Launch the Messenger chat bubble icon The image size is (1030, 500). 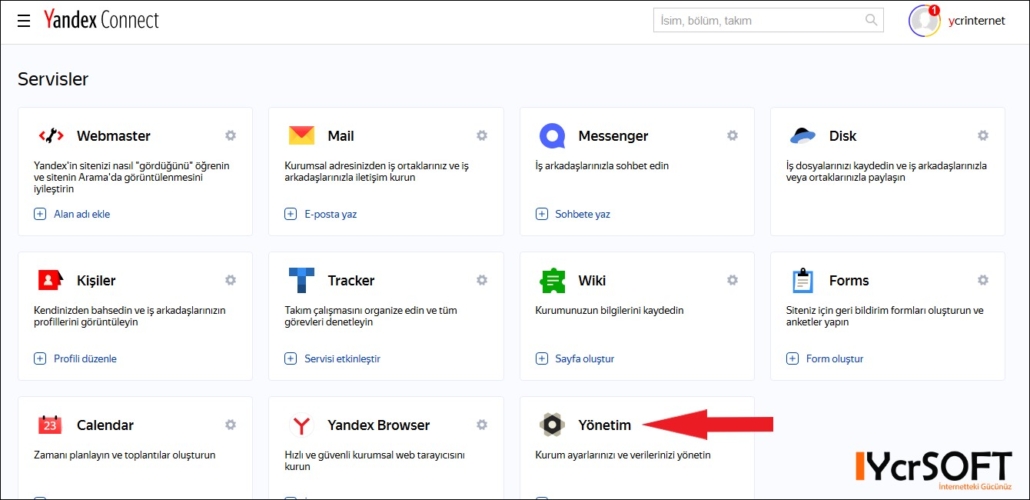coord(552,136)
